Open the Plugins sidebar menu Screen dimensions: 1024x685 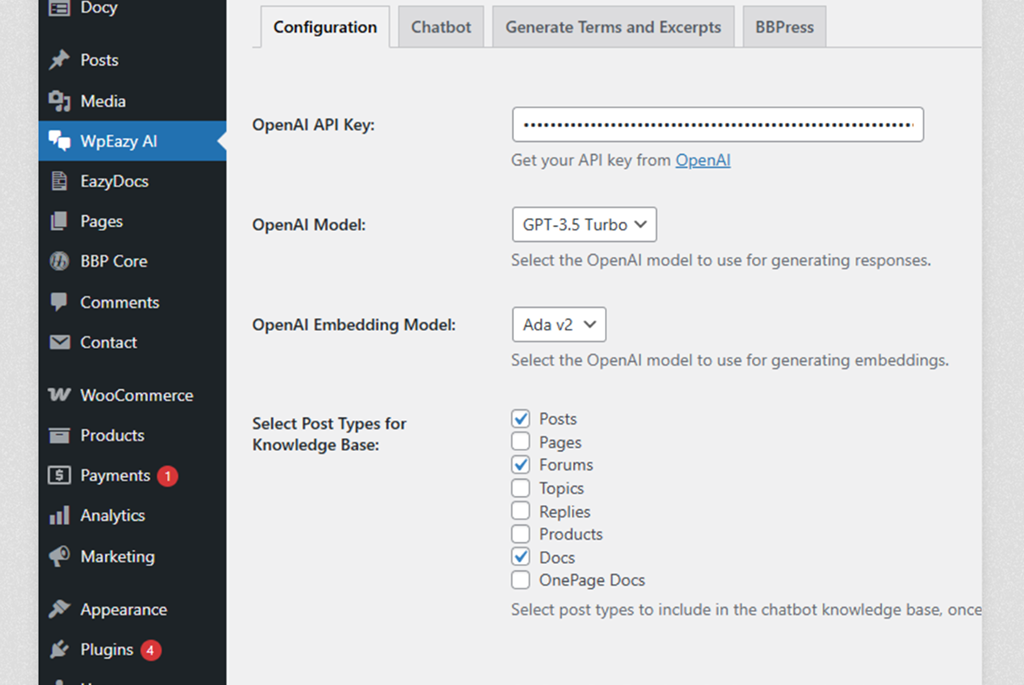click(133, 650)
